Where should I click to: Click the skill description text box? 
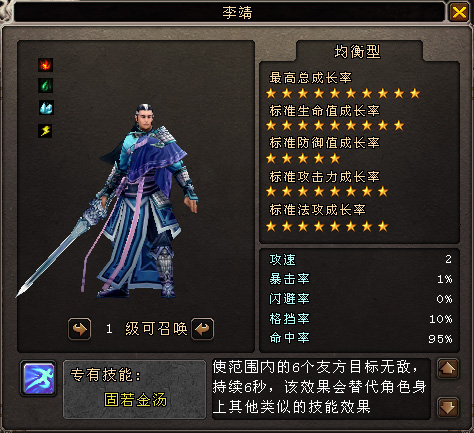click(x=321, y=388)
